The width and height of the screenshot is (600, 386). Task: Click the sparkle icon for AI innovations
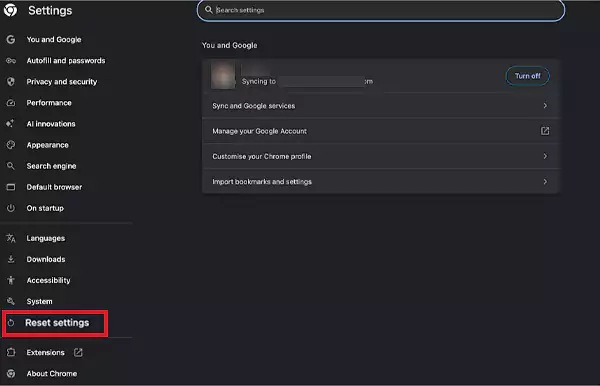(10, 124)
